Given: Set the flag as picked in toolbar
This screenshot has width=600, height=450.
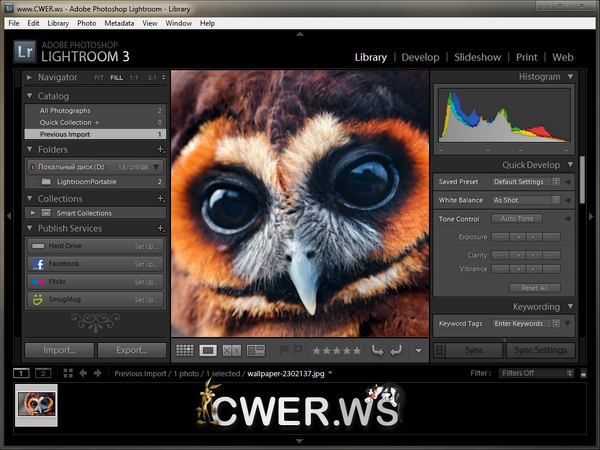Looking at the screenshot, I should point(284,350).
